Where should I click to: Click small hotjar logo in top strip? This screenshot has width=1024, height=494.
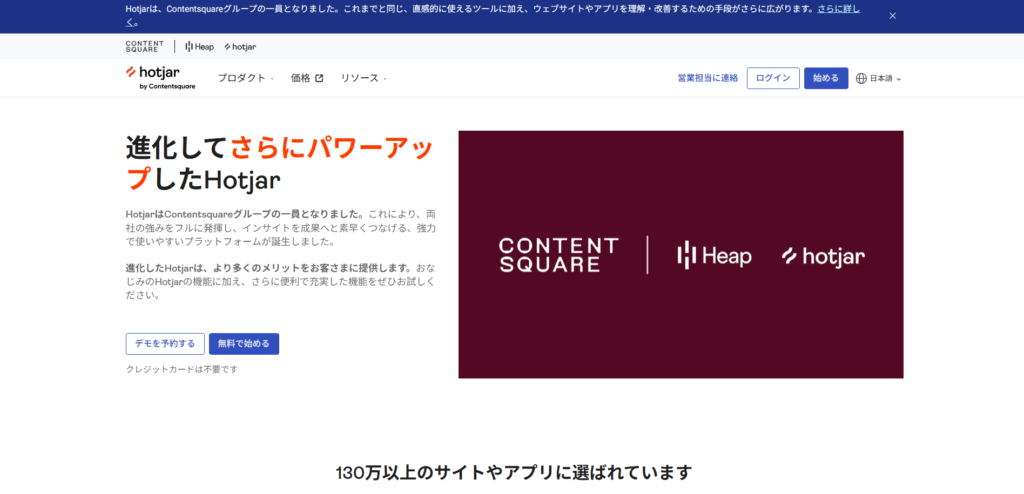click(x=240, y=47)
